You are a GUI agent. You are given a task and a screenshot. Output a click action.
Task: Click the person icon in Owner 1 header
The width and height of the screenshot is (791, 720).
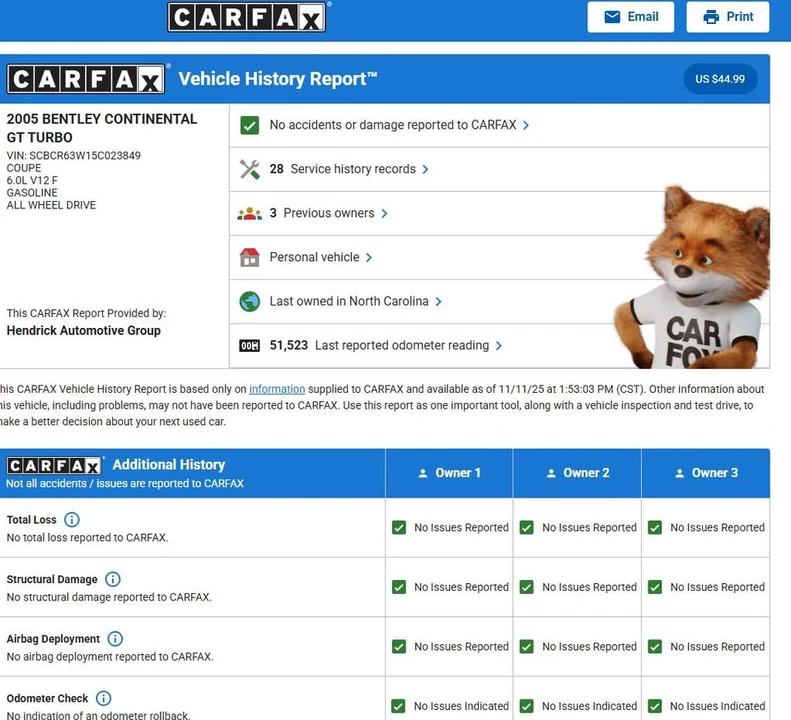point(423,473)
